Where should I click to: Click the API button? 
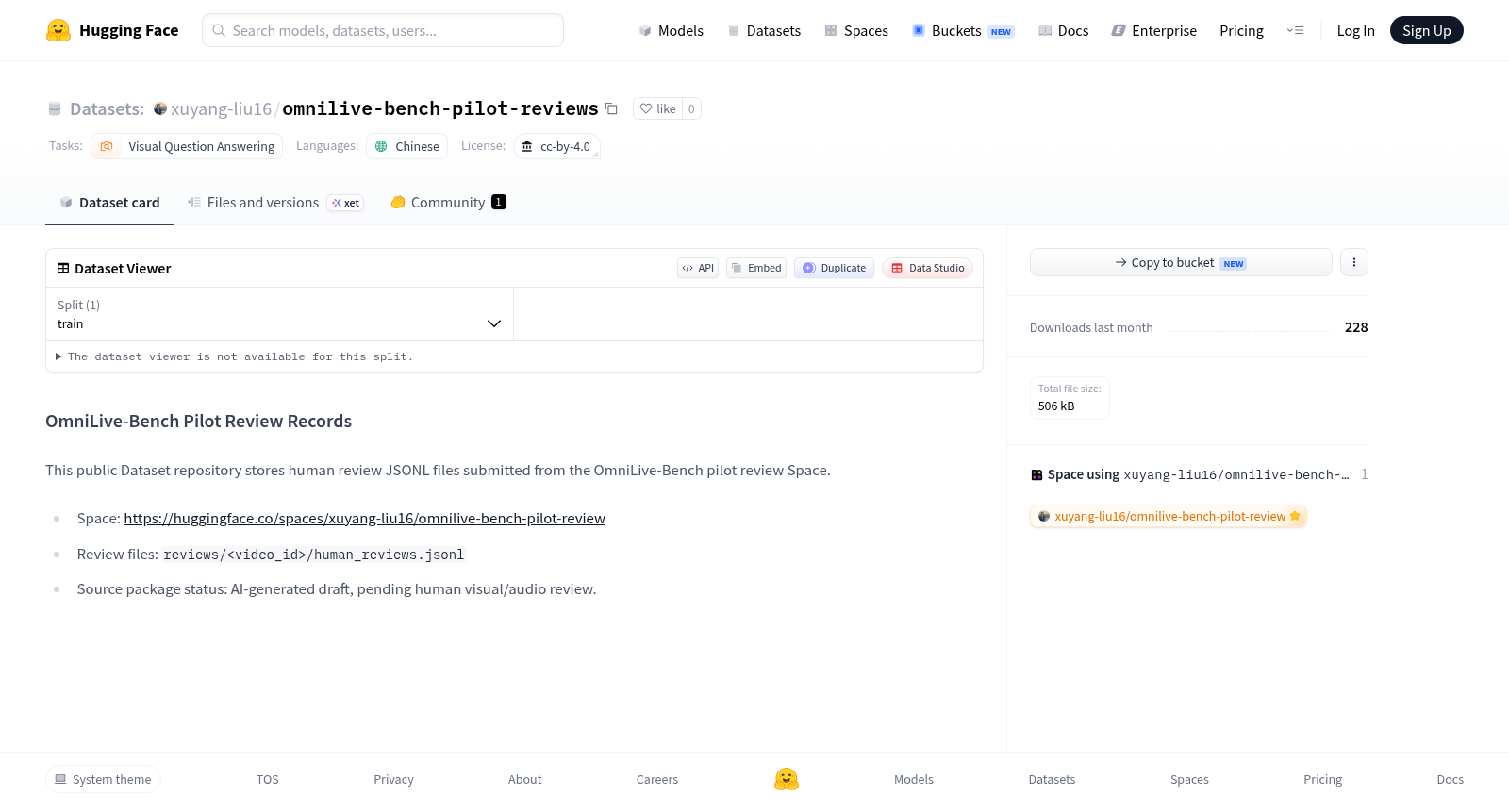698,268
